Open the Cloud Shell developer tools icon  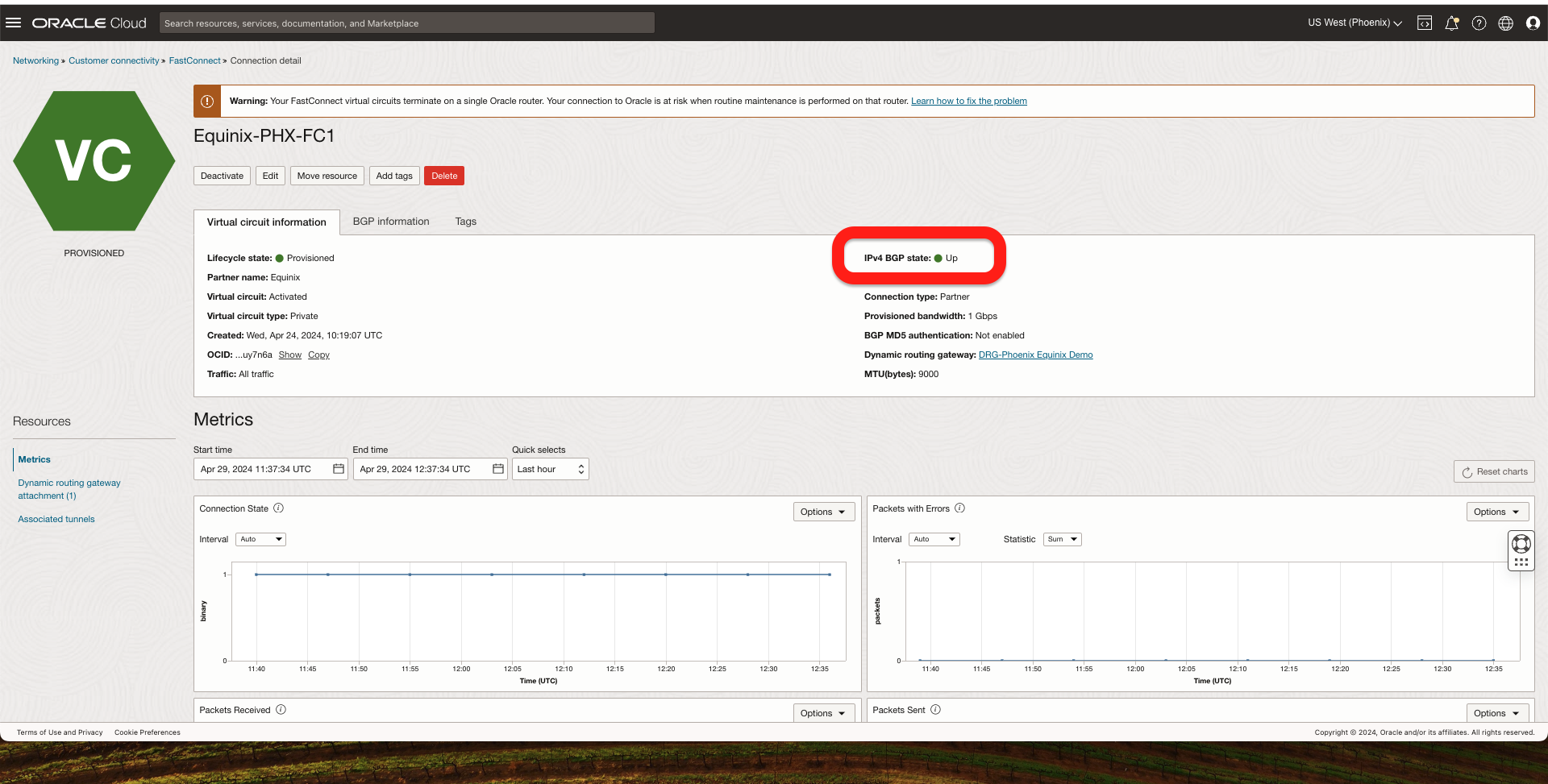(x=1424, y=23)
